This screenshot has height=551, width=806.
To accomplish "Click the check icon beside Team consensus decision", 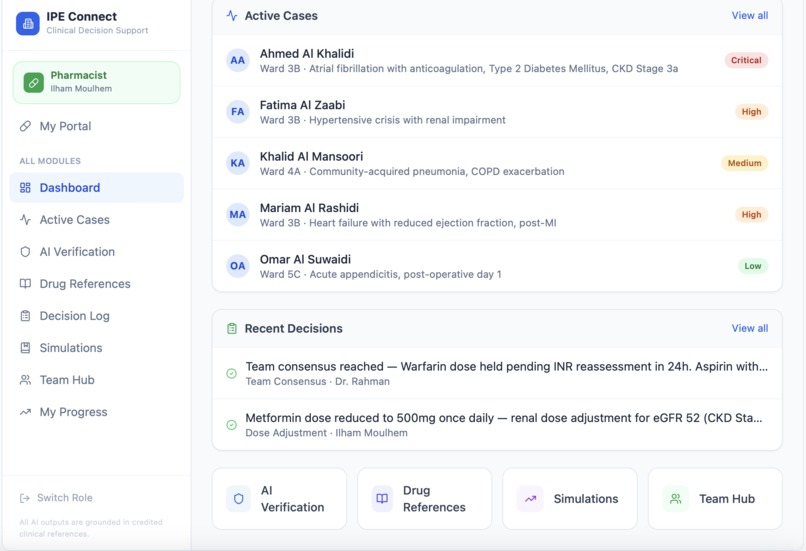I will coord(232,374).
